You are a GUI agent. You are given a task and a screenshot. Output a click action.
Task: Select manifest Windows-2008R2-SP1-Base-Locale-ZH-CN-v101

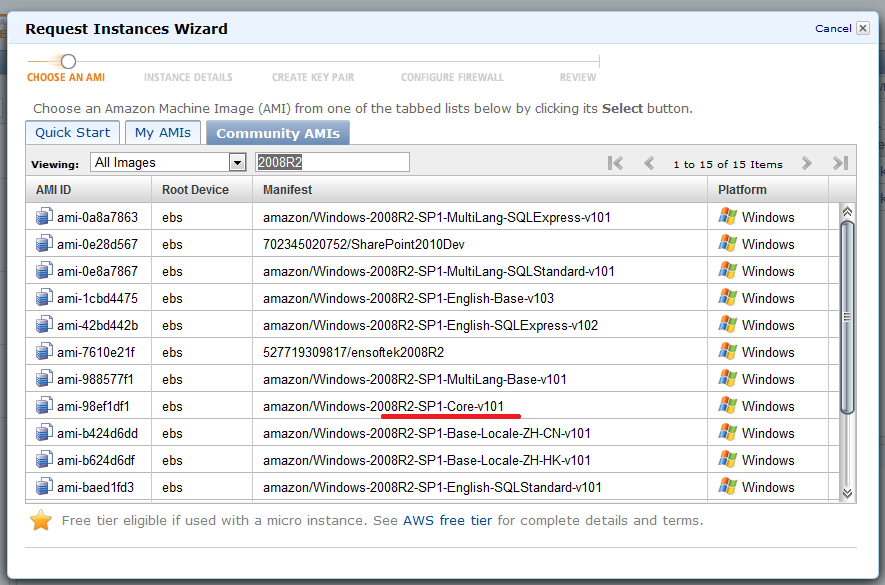click(x=427, y=434)
